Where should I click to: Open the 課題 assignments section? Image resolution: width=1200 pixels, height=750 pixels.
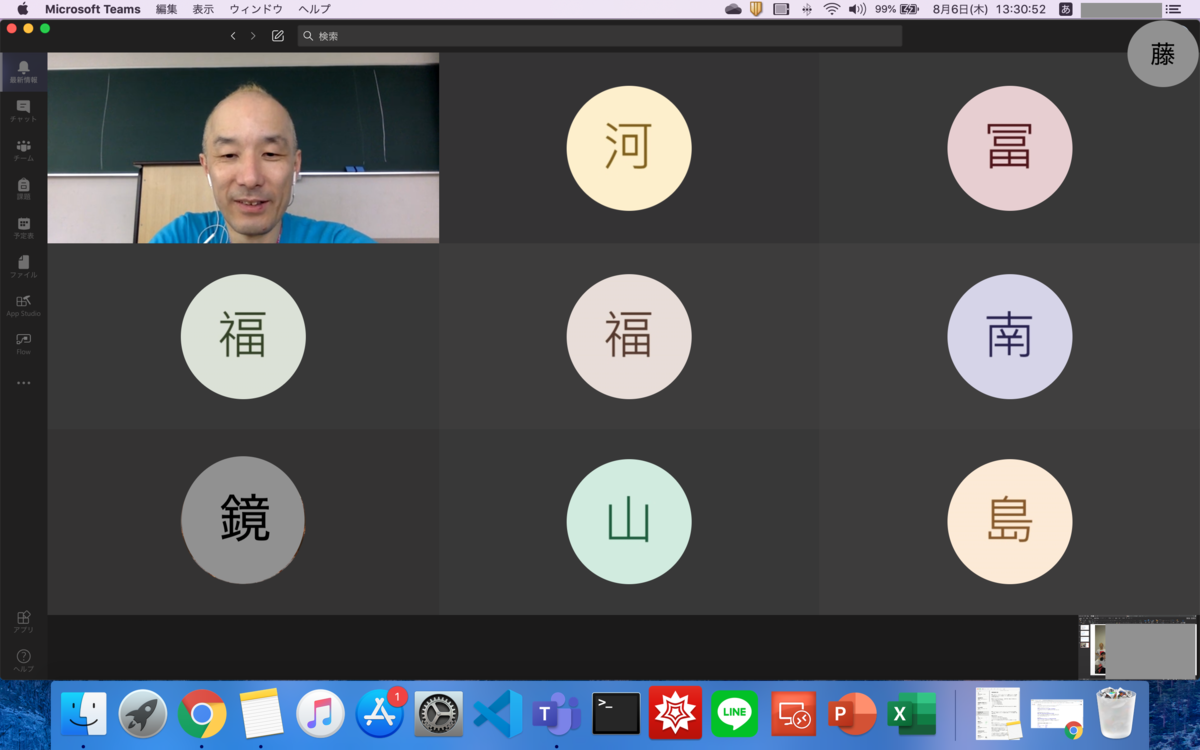[23, 189]
